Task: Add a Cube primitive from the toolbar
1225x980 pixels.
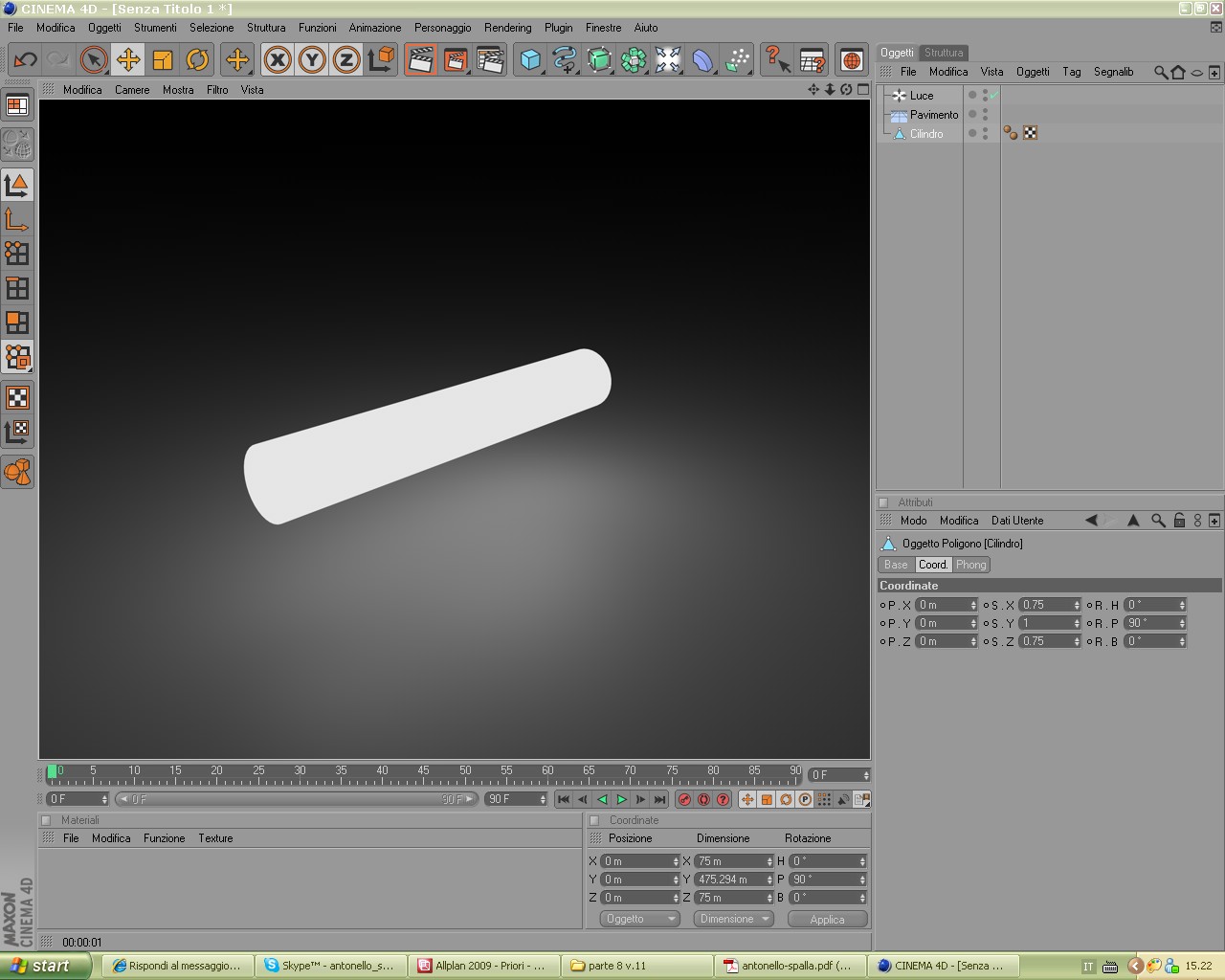Action: click(x=529, y=60)
